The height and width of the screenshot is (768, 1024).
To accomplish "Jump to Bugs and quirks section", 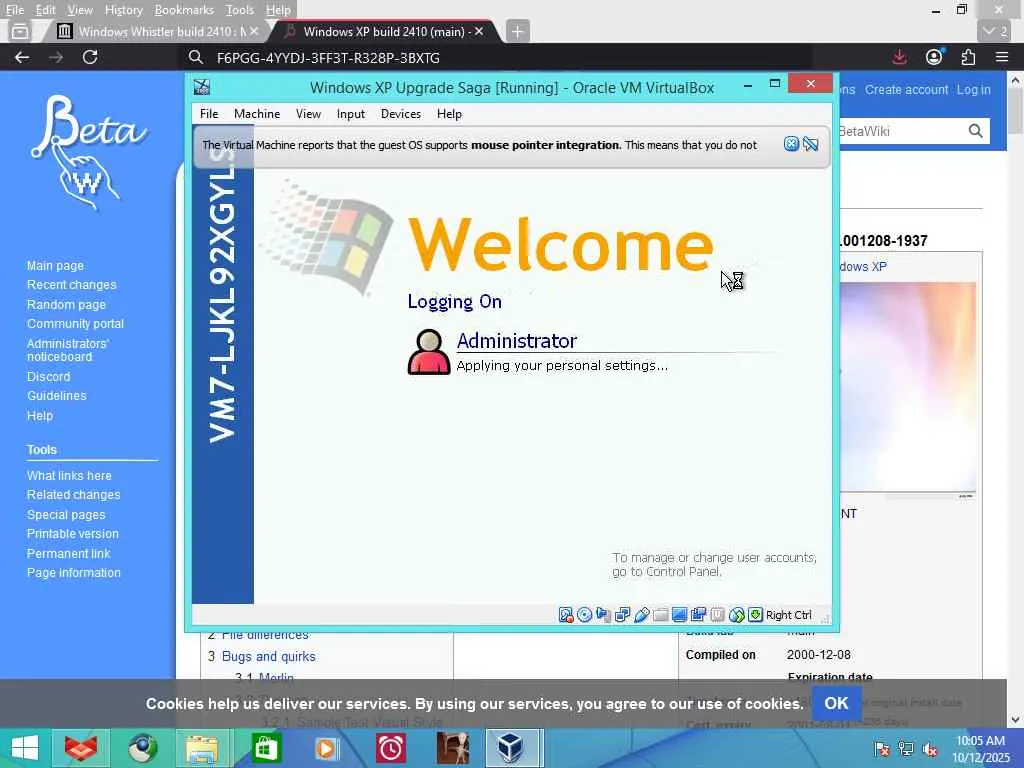I will tap(268, 656).
